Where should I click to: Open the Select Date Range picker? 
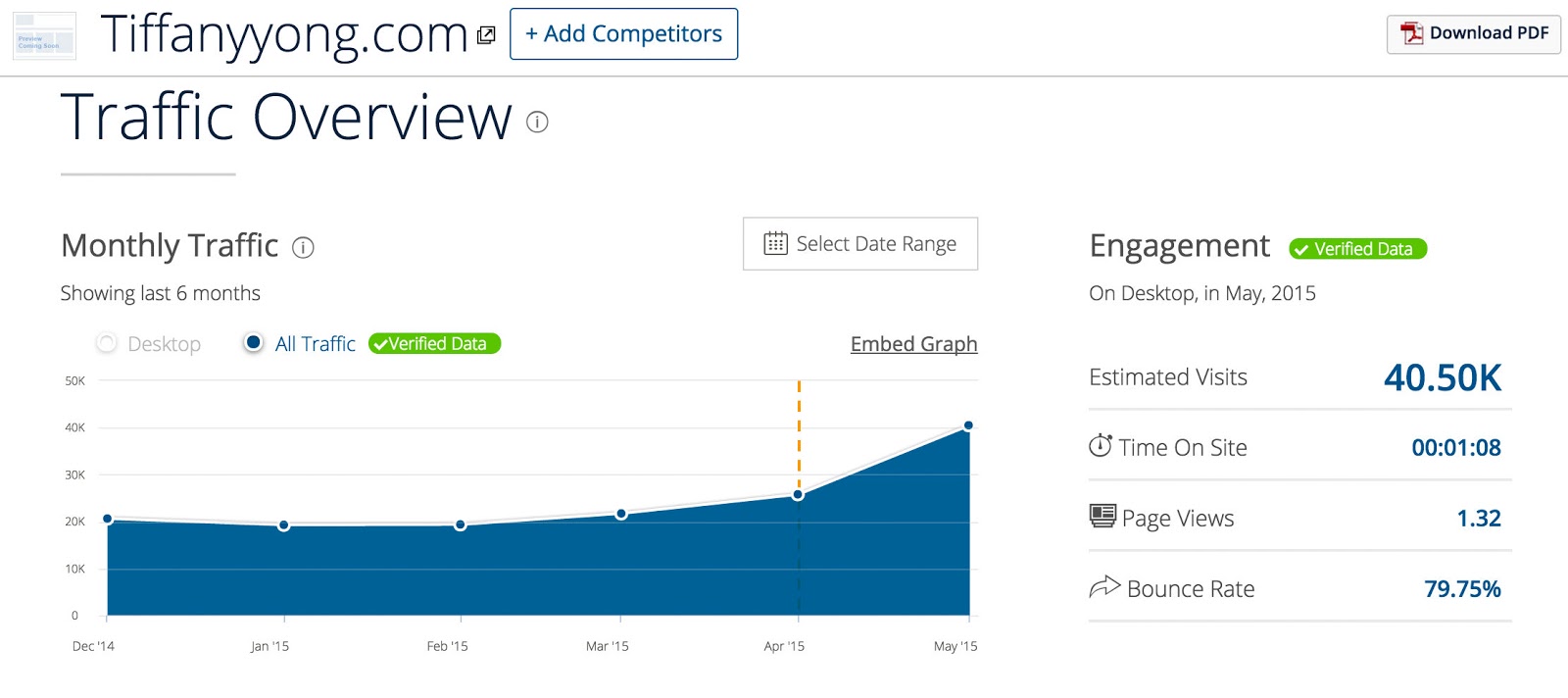click(x=860, y=243)
